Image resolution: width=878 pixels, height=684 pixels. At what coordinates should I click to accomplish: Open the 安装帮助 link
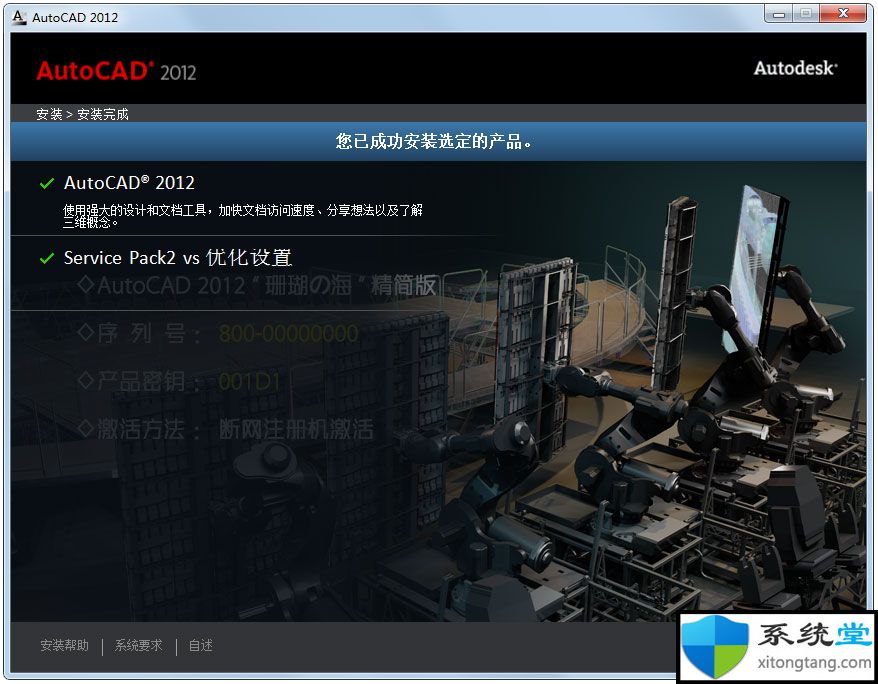64,645
